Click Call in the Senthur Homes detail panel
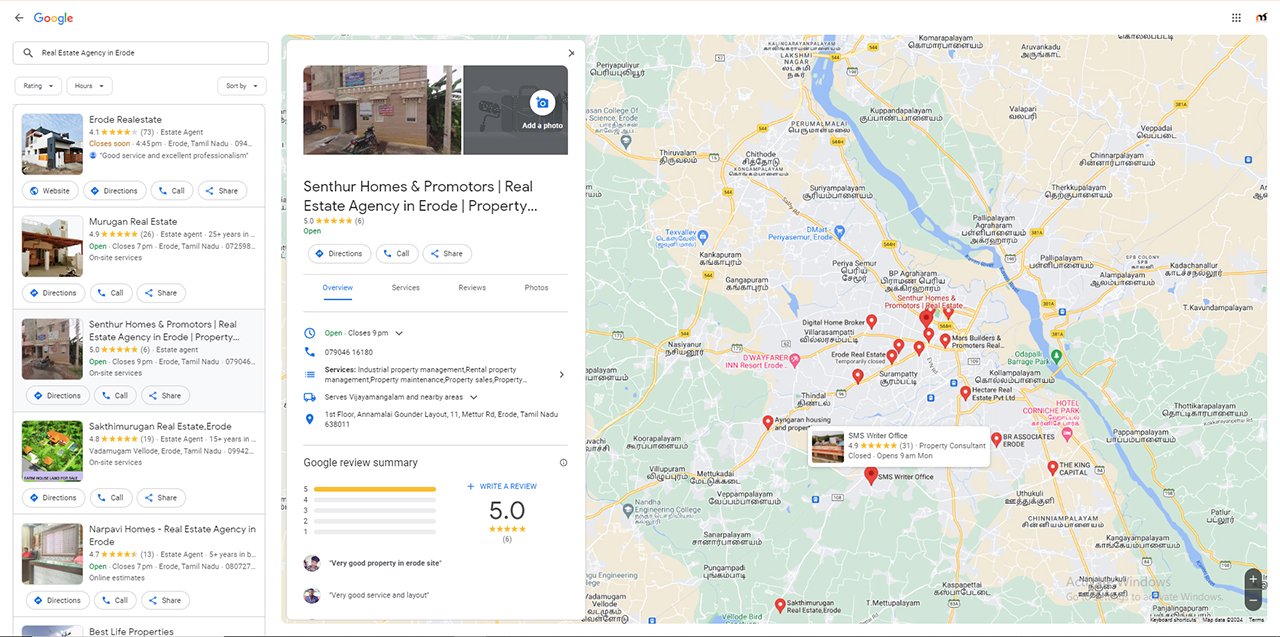1280x637 pixels. click(x=397, y=254)
